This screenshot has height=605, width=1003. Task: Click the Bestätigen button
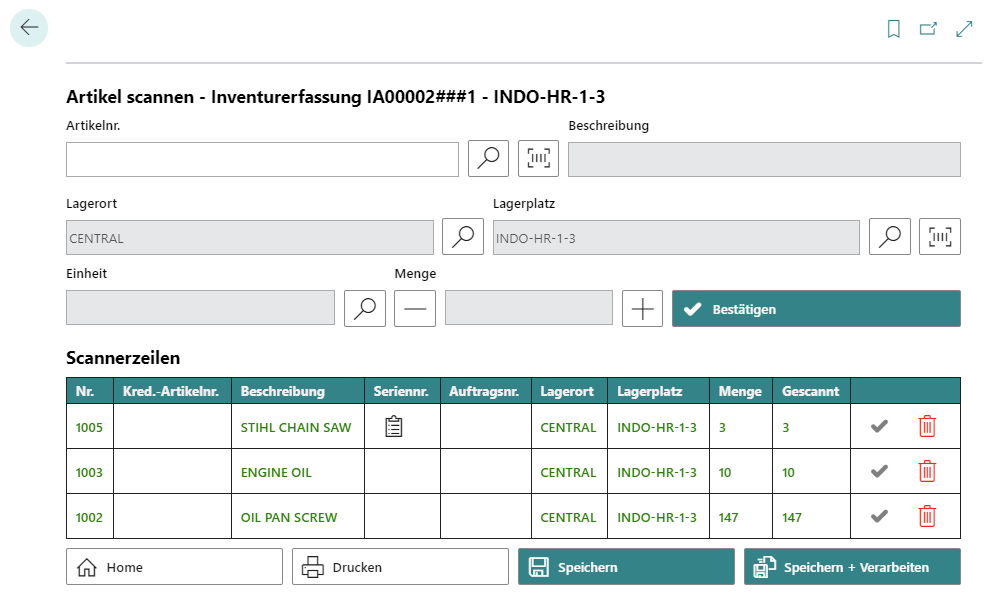coord(816,309)
